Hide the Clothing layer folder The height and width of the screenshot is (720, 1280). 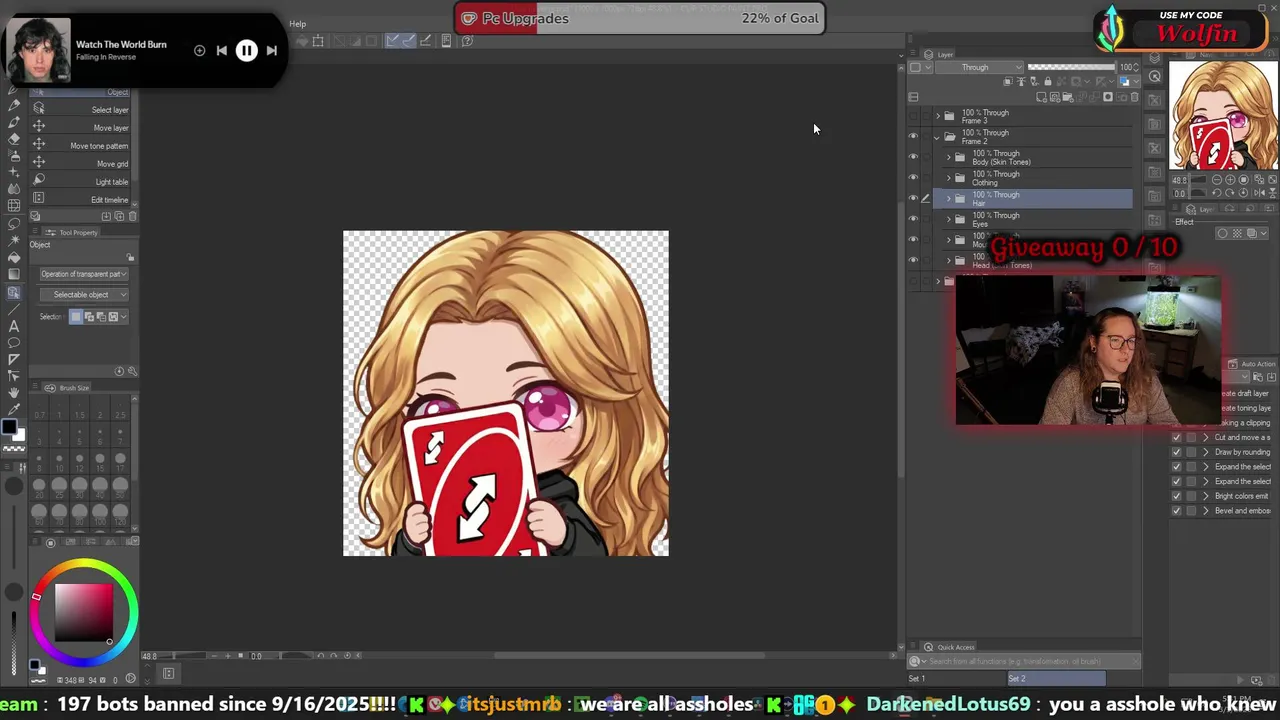pos(913,178)
